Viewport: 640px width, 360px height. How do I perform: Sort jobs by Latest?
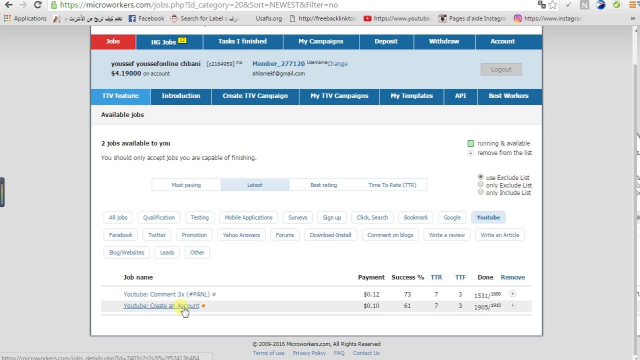click(x=255, y=185)
